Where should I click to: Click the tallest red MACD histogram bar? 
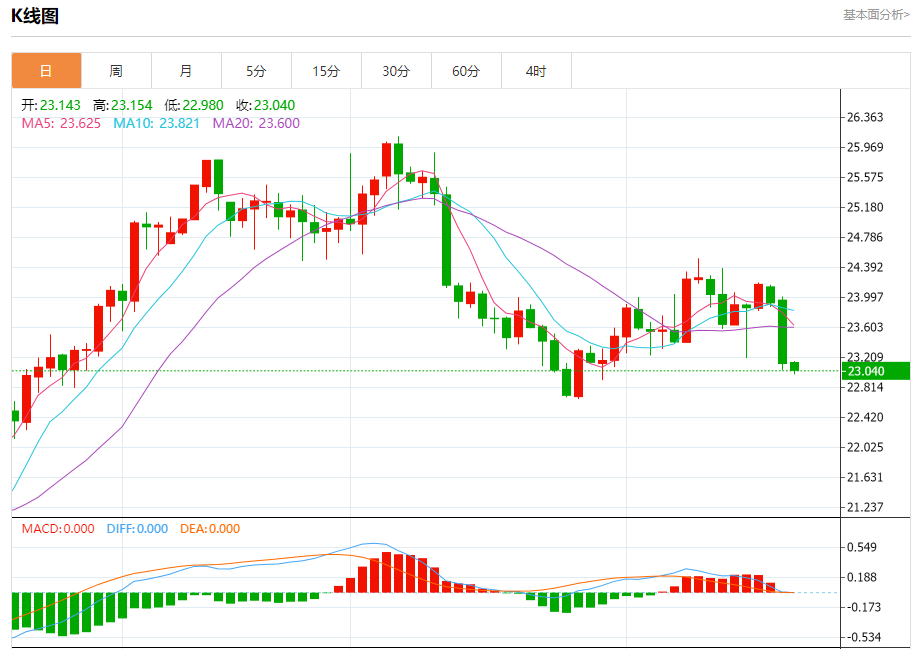pos(386,572)
